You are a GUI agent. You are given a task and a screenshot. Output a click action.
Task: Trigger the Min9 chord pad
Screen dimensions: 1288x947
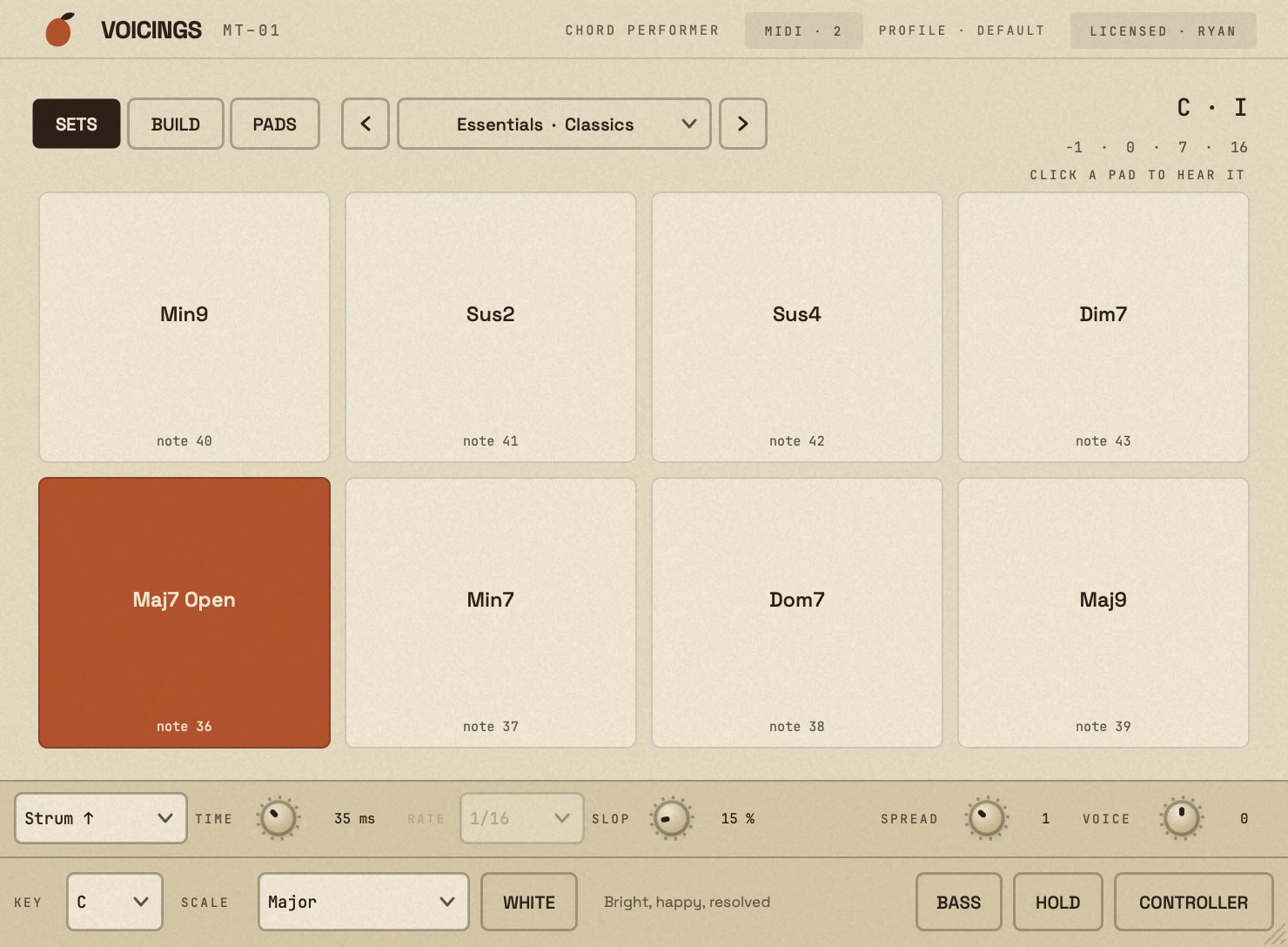[x=184, y=327]
